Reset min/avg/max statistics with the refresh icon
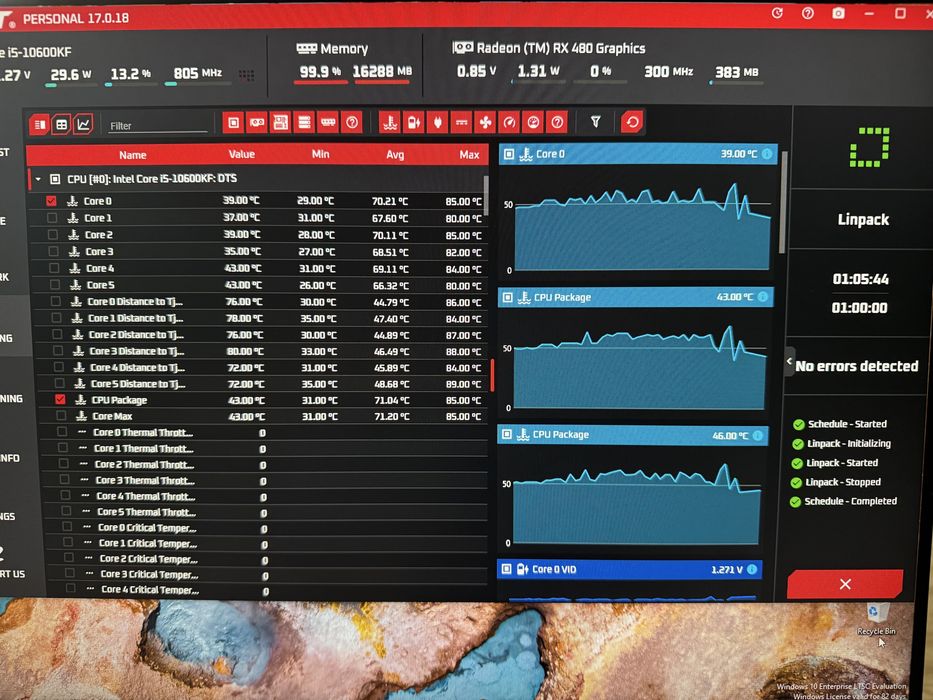 coord(632,123)
